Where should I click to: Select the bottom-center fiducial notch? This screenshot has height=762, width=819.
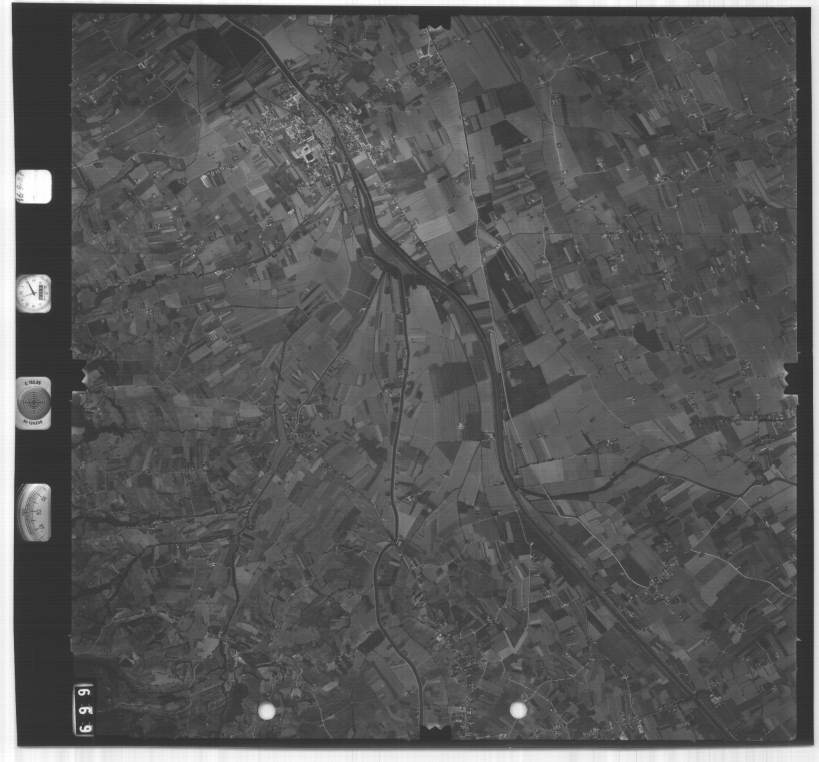pyautogui.click(x=434, y=733)
